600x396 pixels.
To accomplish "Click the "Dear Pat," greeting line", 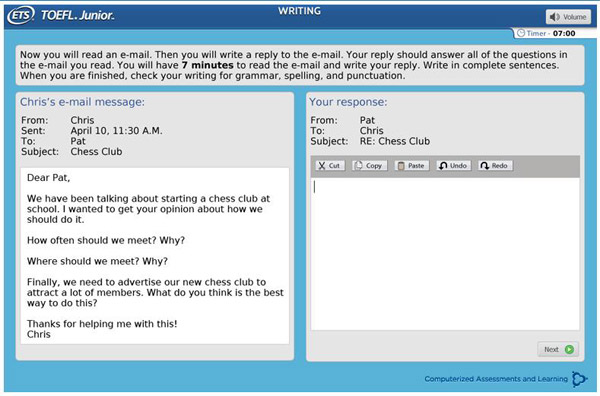I will point(49,178).
